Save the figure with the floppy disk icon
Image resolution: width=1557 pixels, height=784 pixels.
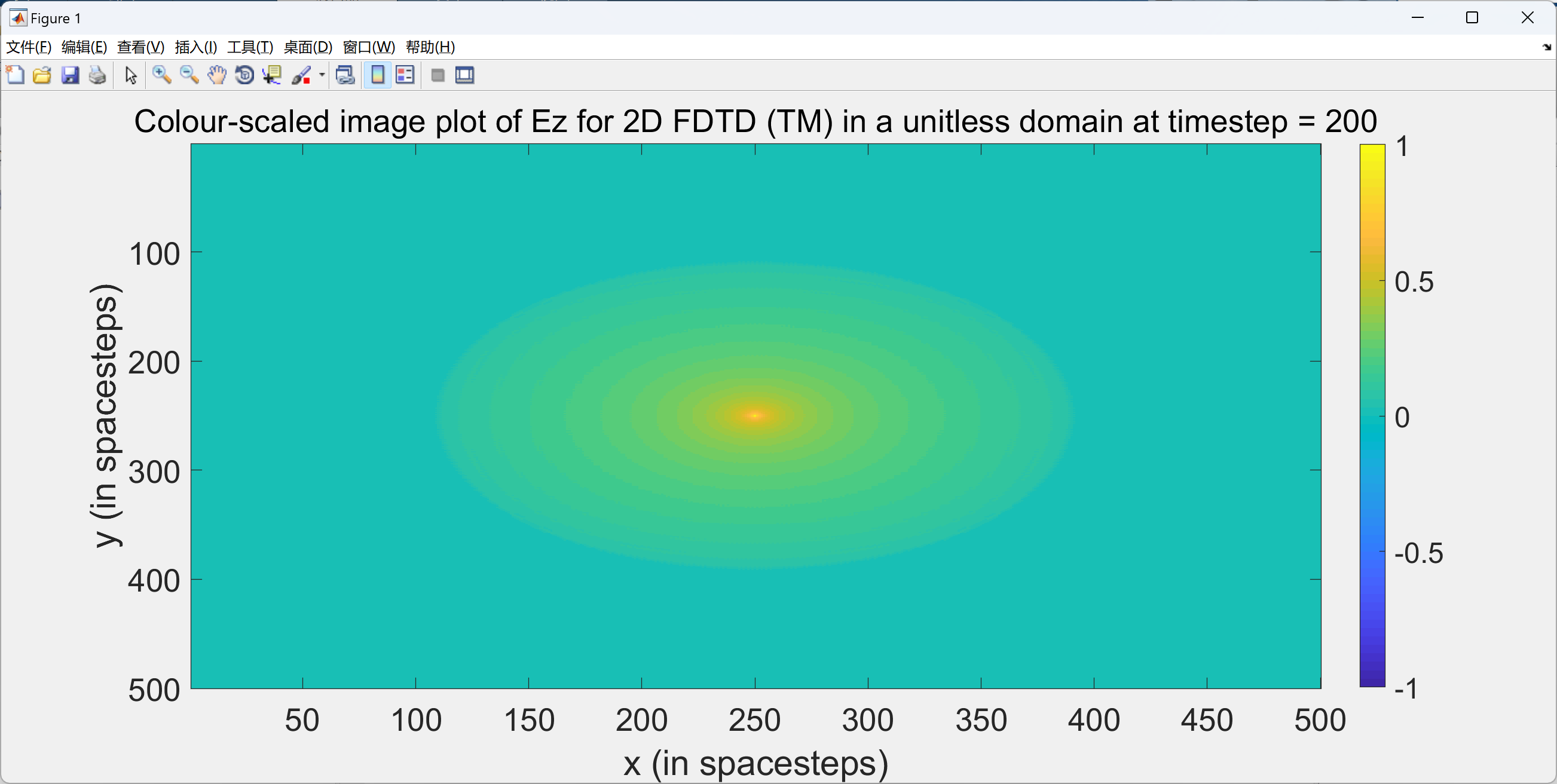point(70,75)
